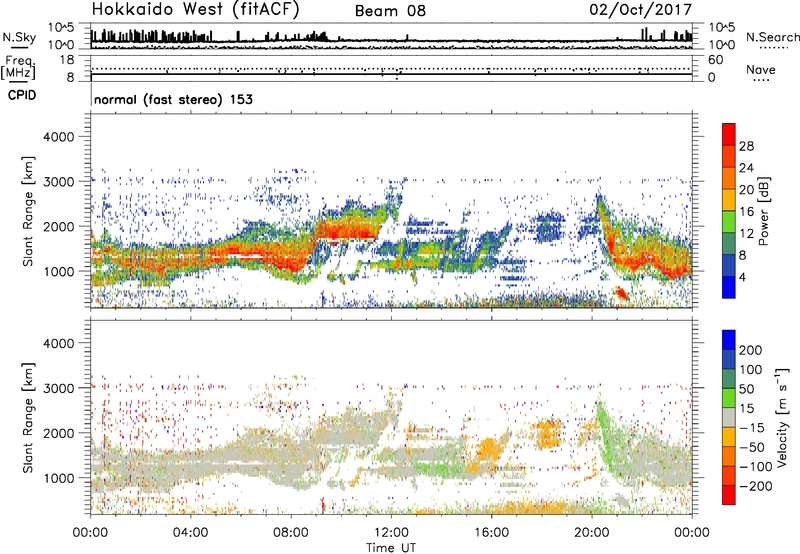Image resolution: width=800 pixels, height=554 pixels.
Task: Click the 'Power [dB]' colorbar label
Action: [x=764, y=211]
